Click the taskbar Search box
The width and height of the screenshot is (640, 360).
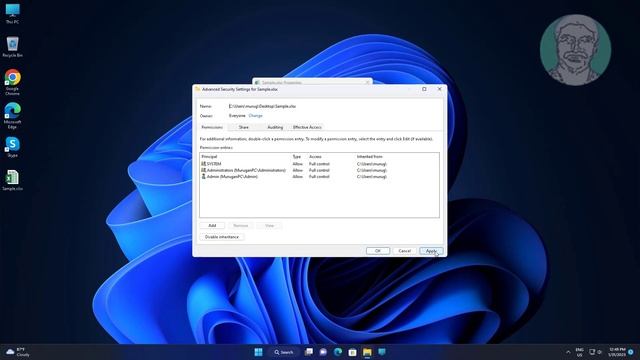click(284, 352)
